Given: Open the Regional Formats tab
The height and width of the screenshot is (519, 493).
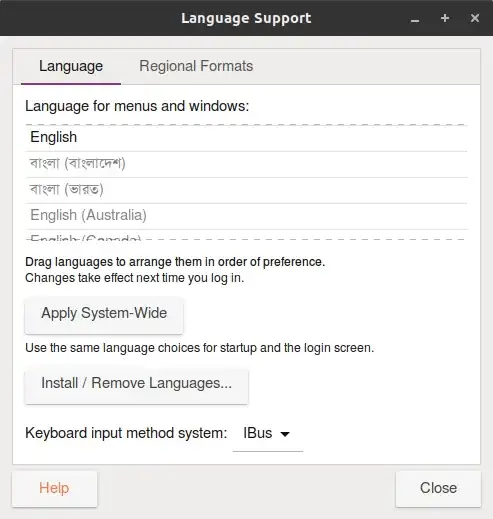Looking at the screenshot, I should (x=196, y=66).
